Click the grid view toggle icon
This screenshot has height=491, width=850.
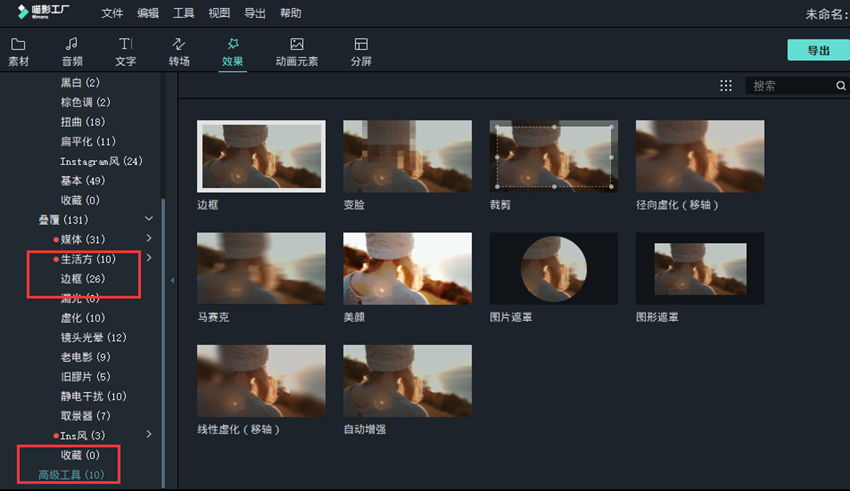click(x=726, y=86)
